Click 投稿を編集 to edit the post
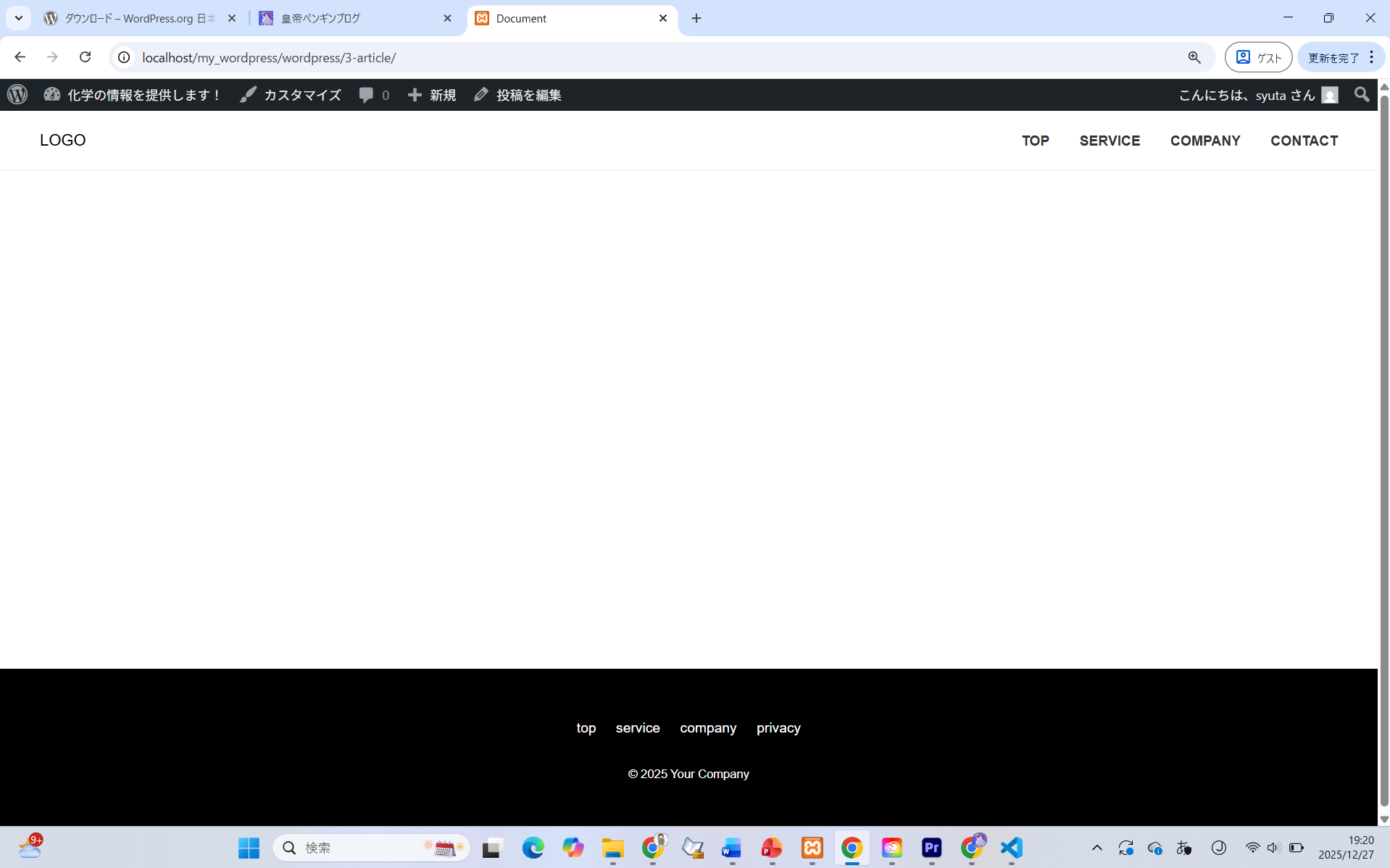1390x868 pixels. (517, 95)
